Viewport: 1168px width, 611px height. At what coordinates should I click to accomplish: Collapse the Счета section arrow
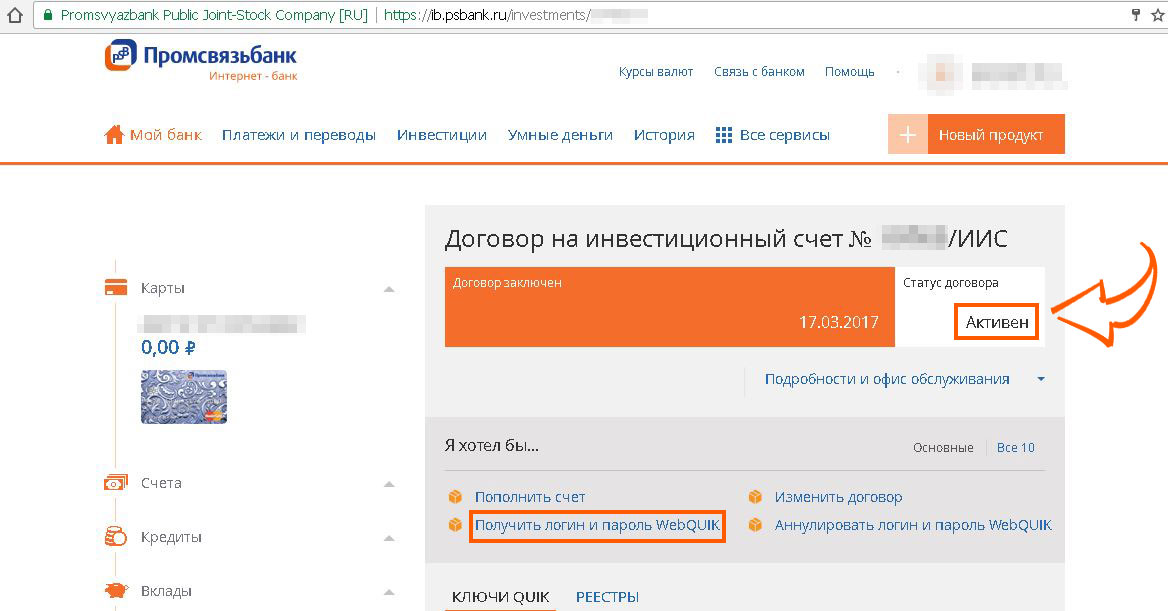pyautogui.click(x=389, y=484)
